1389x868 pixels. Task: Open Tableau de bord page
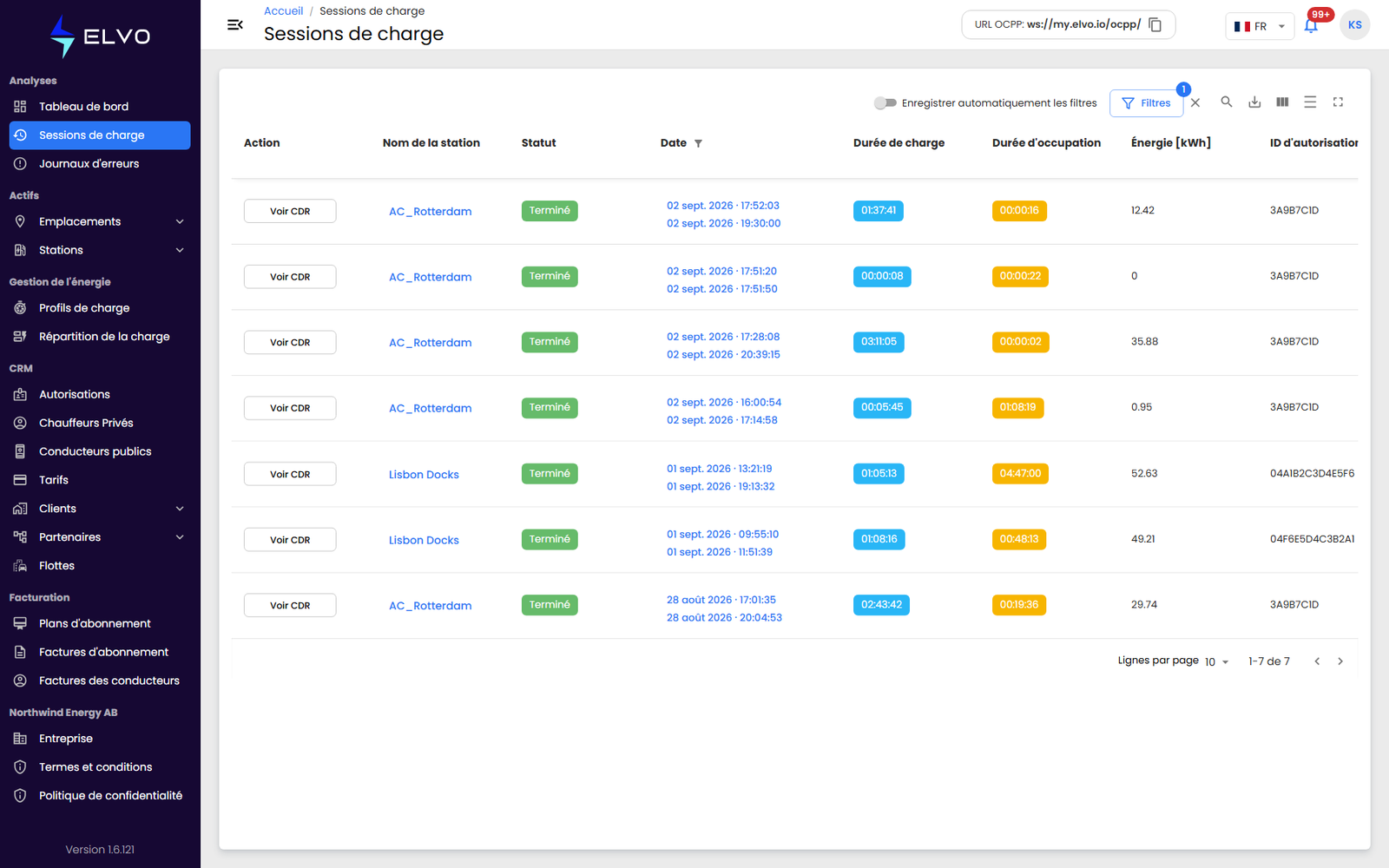pos(100,107)
